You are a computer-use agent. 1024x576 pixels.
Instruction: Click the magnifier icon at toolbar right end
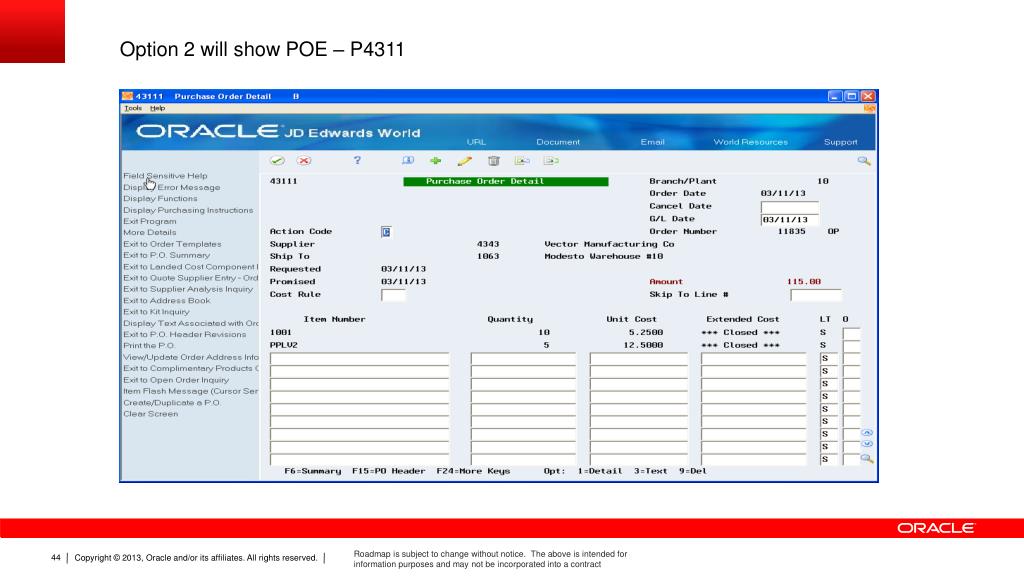coord(864,161)
